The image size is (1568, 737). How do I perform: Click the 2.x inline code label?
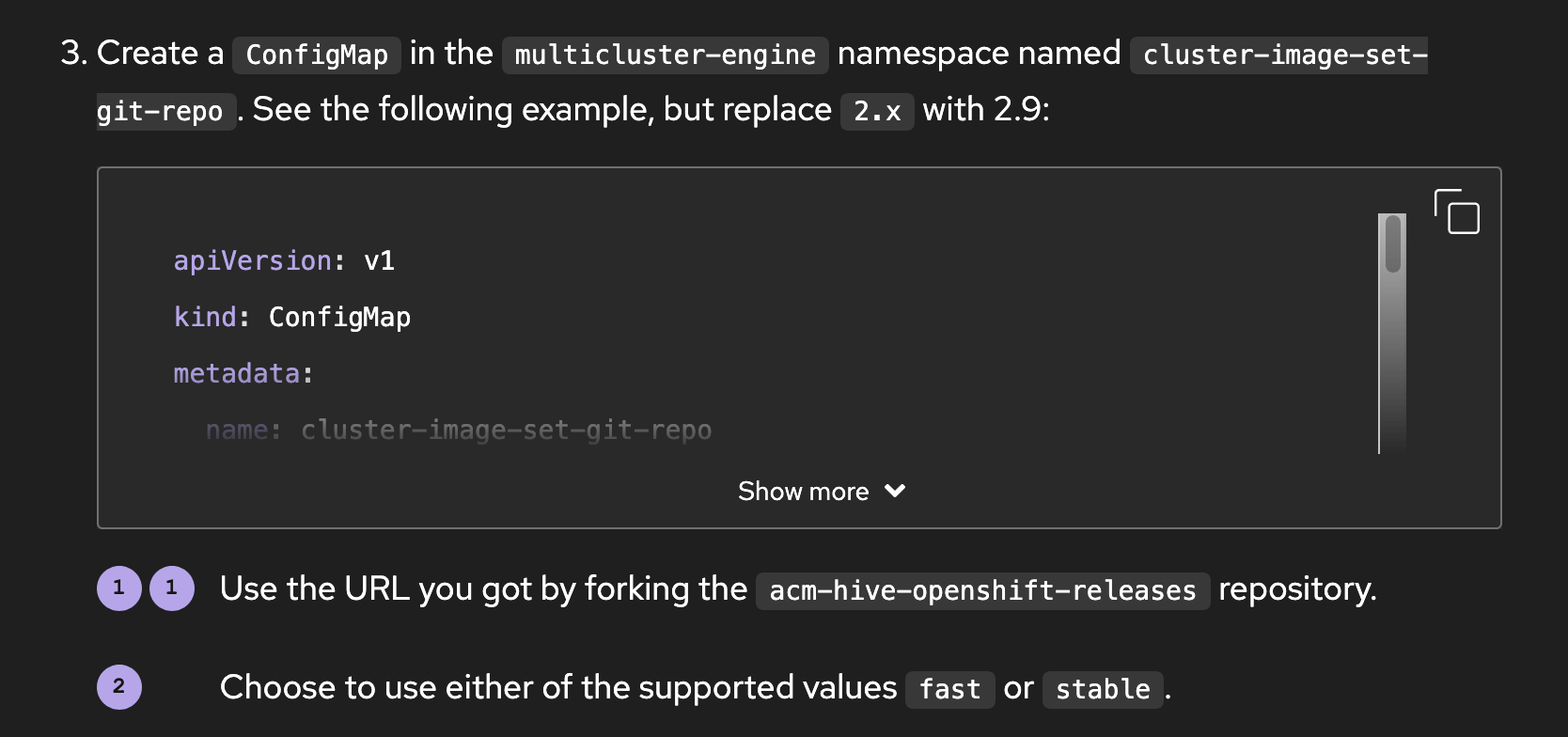click(877, 112)
